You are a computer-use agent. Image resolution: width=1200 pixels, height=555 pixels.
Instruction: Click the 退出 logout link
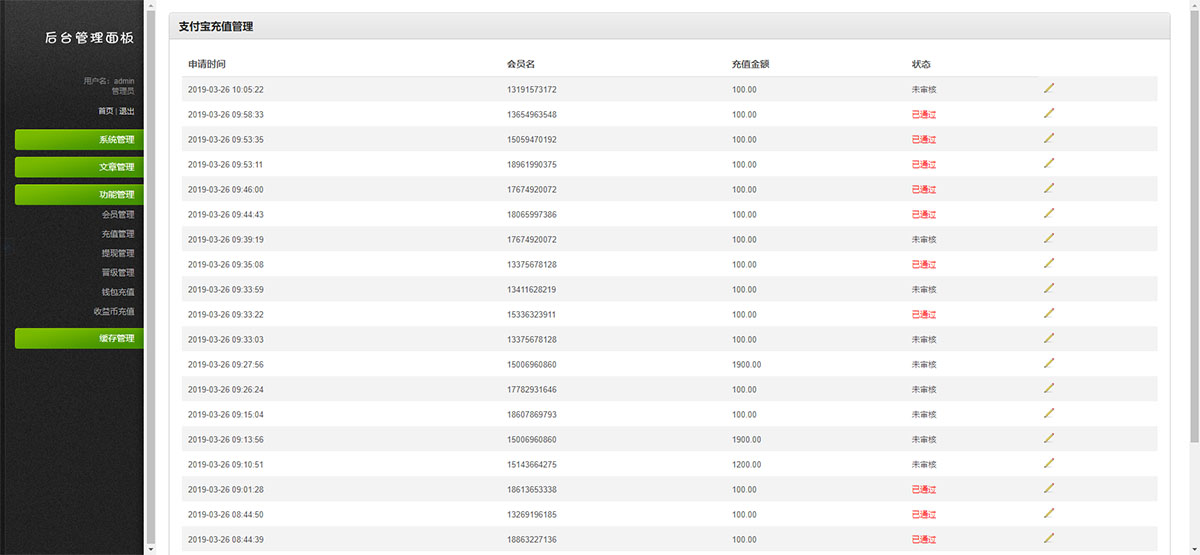pos(126,111)
